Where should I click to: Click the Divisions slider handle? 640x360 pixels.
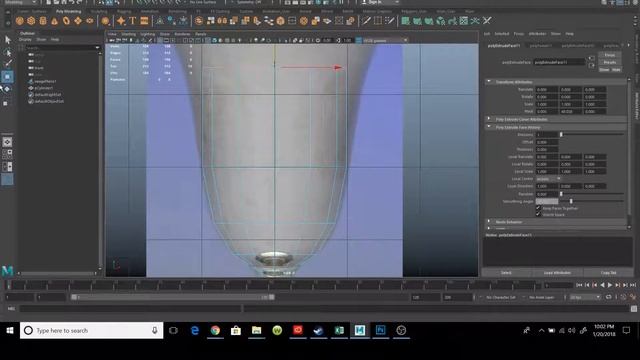tap(561, 134)
